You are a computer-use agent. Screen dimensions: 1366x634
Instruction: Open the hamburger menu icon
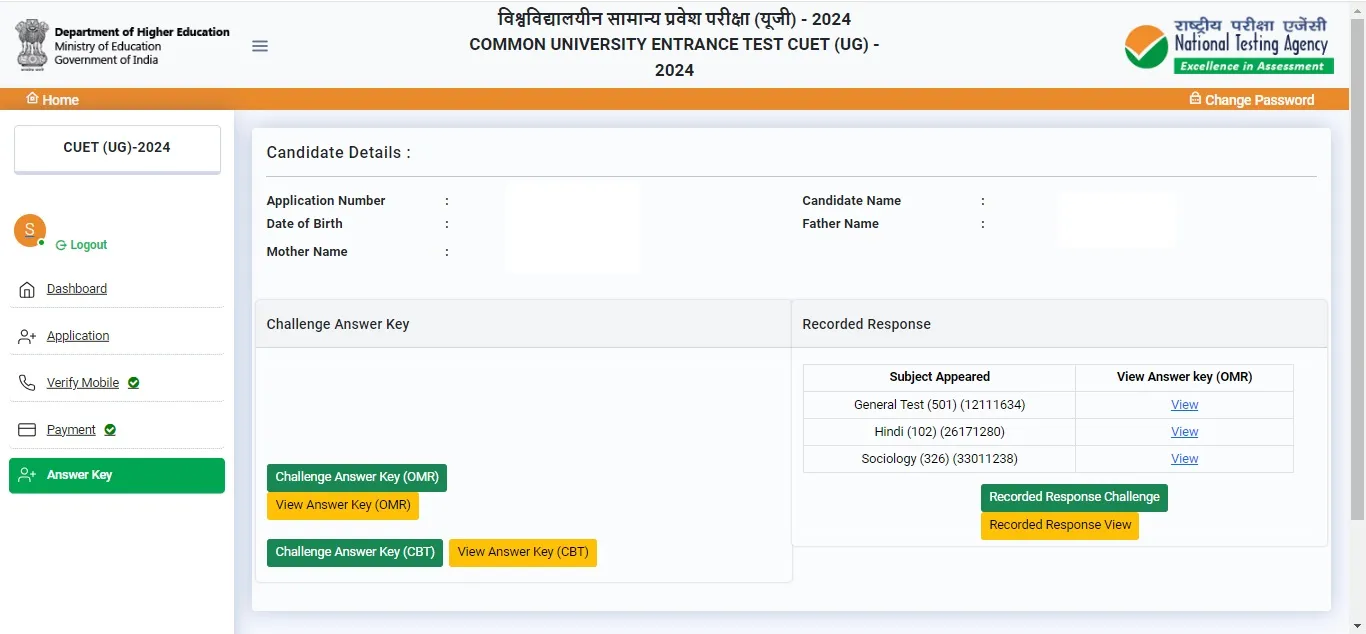(x=260, y=46)
